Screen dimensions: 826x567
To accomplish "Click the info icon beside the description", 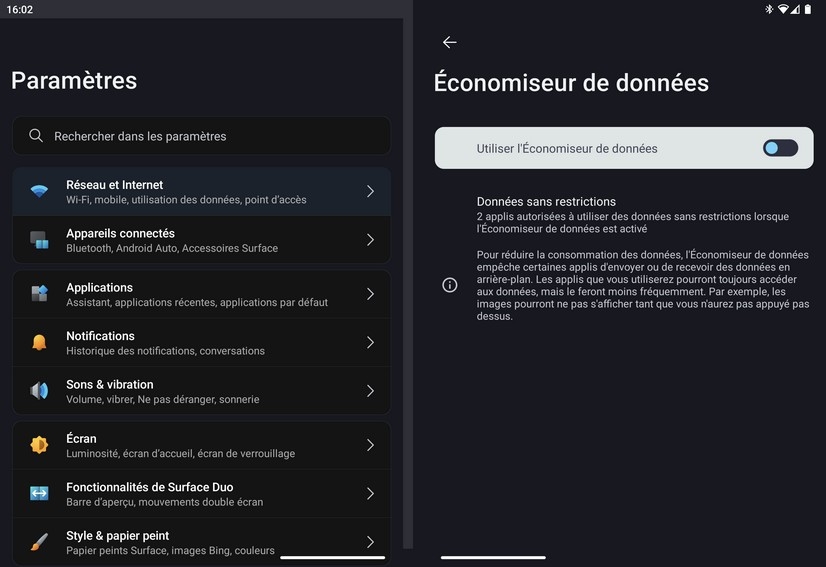I will (x=450, y=285).
